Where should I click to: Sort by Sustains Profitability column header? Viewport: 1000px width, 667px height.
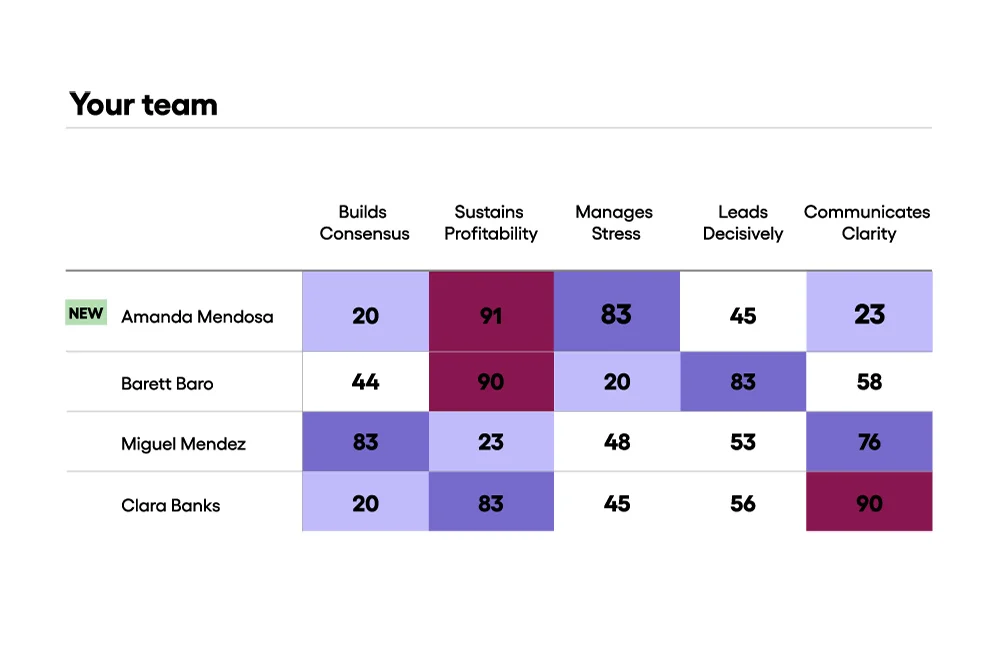click(x=490, y=223)
